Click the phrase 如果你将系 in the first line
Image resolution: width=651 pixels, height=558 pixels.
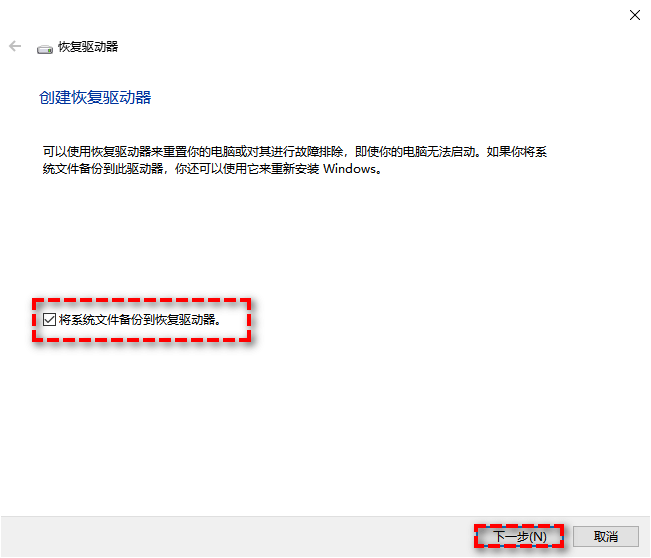517,152
